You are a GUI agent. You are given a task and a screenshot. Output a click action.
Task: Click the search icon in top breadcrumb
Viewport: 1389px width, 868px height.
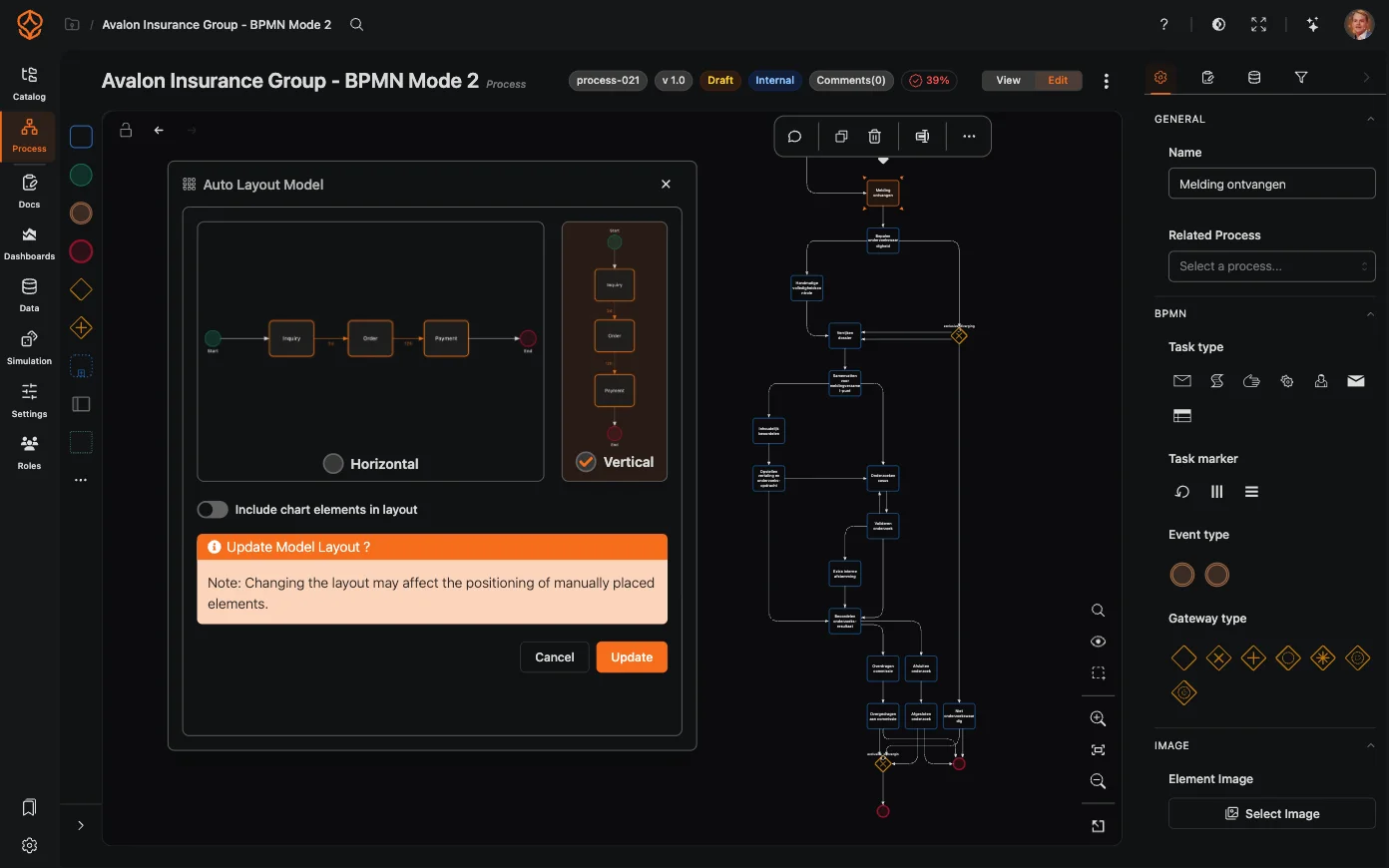point(356,24)
